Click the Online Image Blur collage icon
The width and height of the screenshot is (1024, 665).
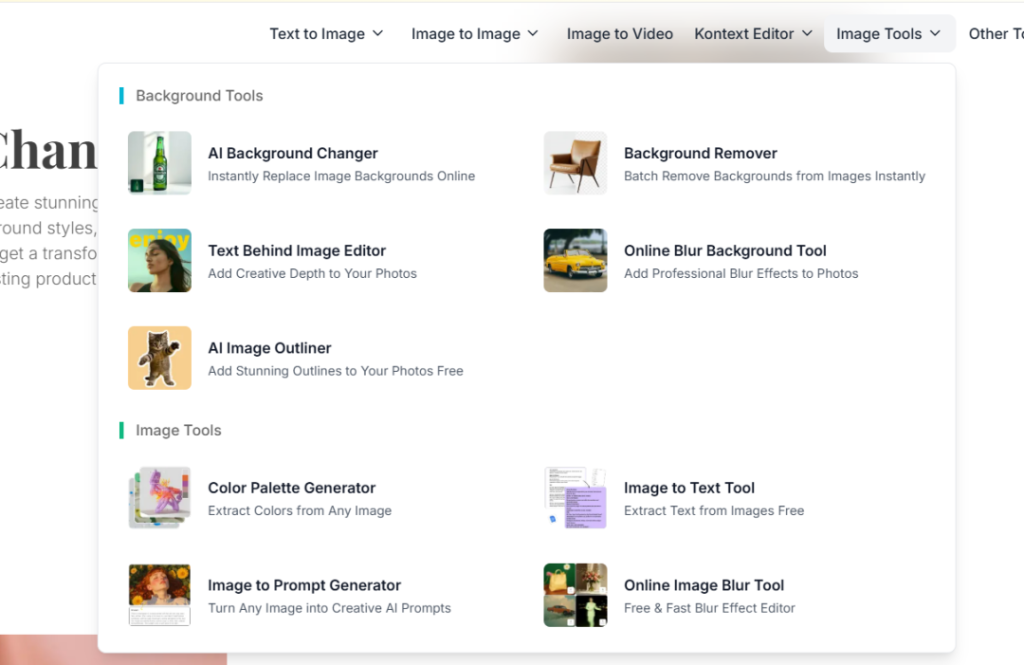[x=575, y=594]
